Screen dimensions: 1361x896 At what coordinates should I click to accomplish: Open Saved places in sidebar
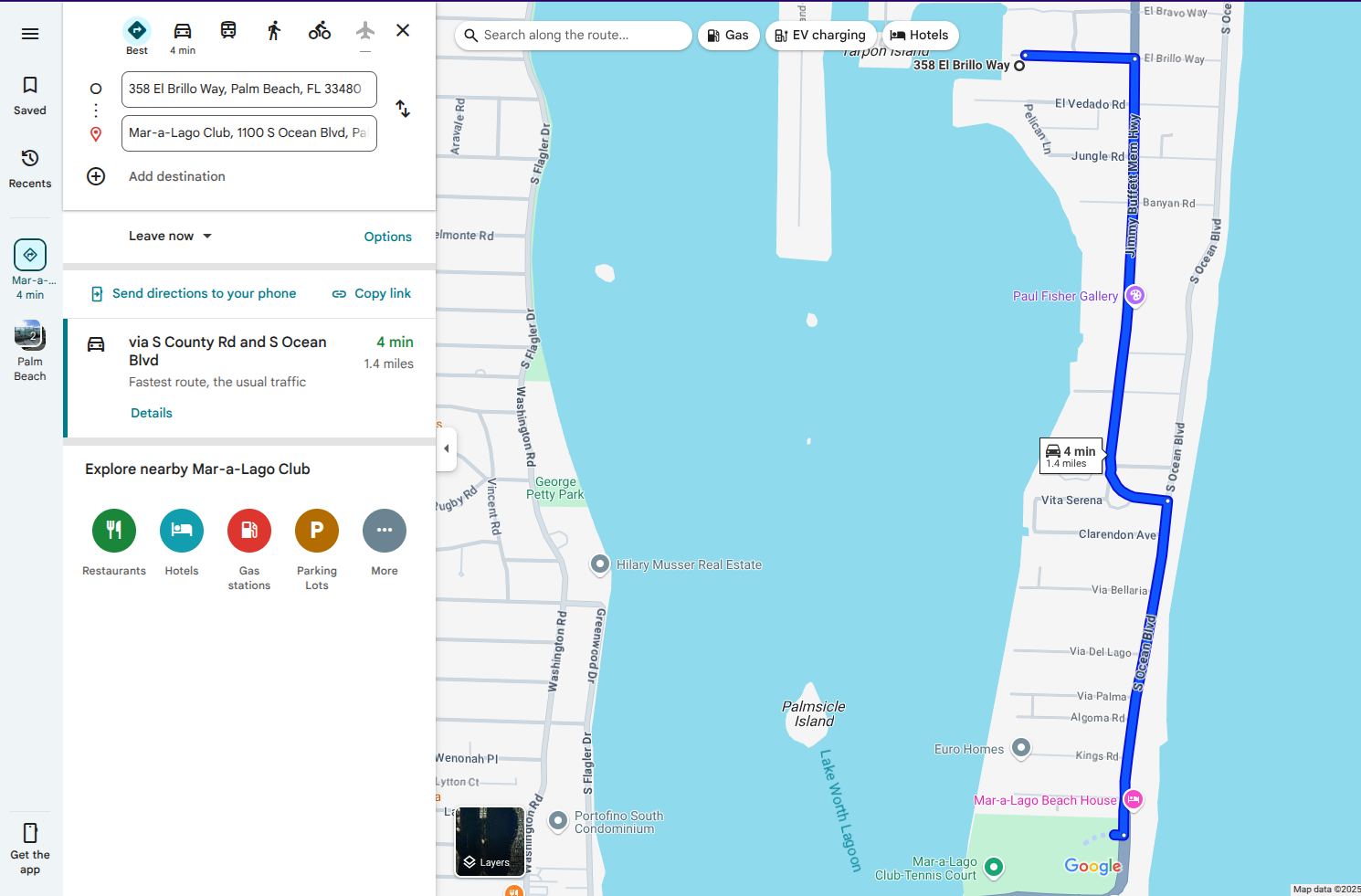point(30,96)
